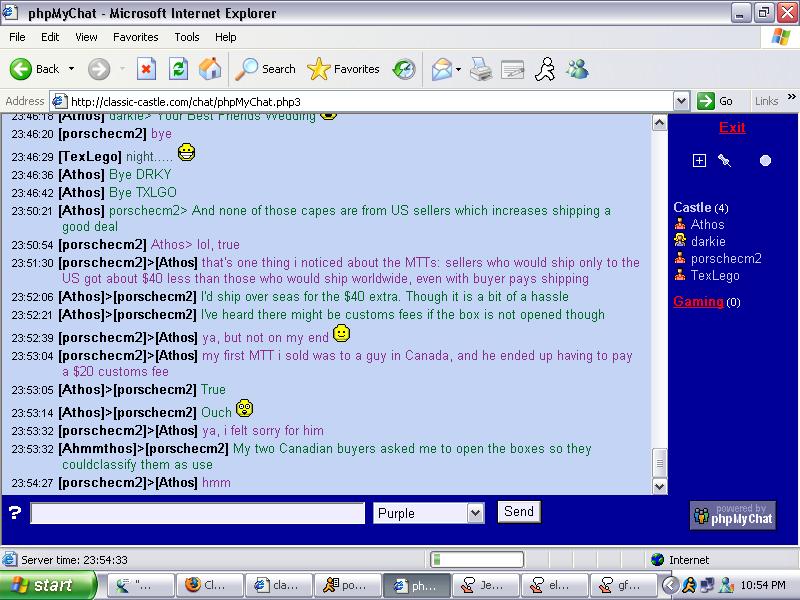Click the pin/wand icon in chat sidebar
This screenshot has height=600, width=800.
pos(724,160)
